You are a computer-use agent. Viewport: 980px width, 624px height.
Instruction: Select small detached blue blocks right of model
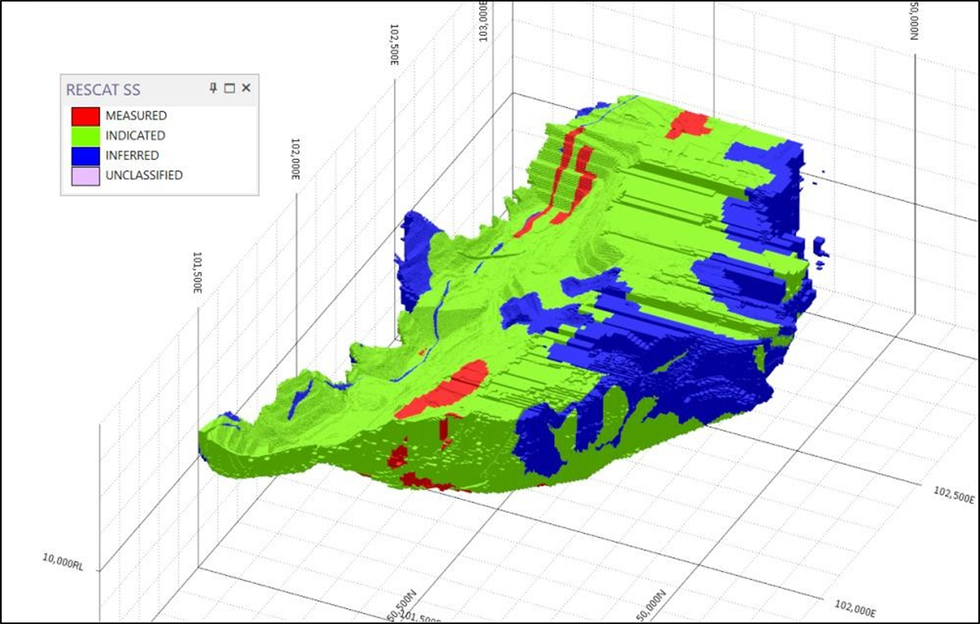point(821,246)
